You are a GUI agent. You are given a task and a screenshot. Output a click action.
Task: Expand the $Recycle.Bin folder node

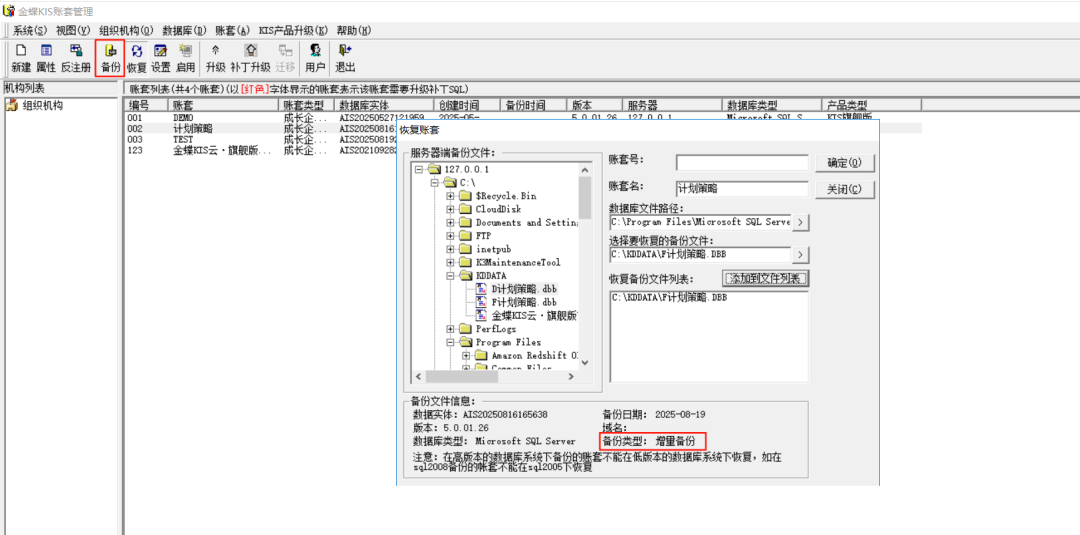click(x=450, y=196)
